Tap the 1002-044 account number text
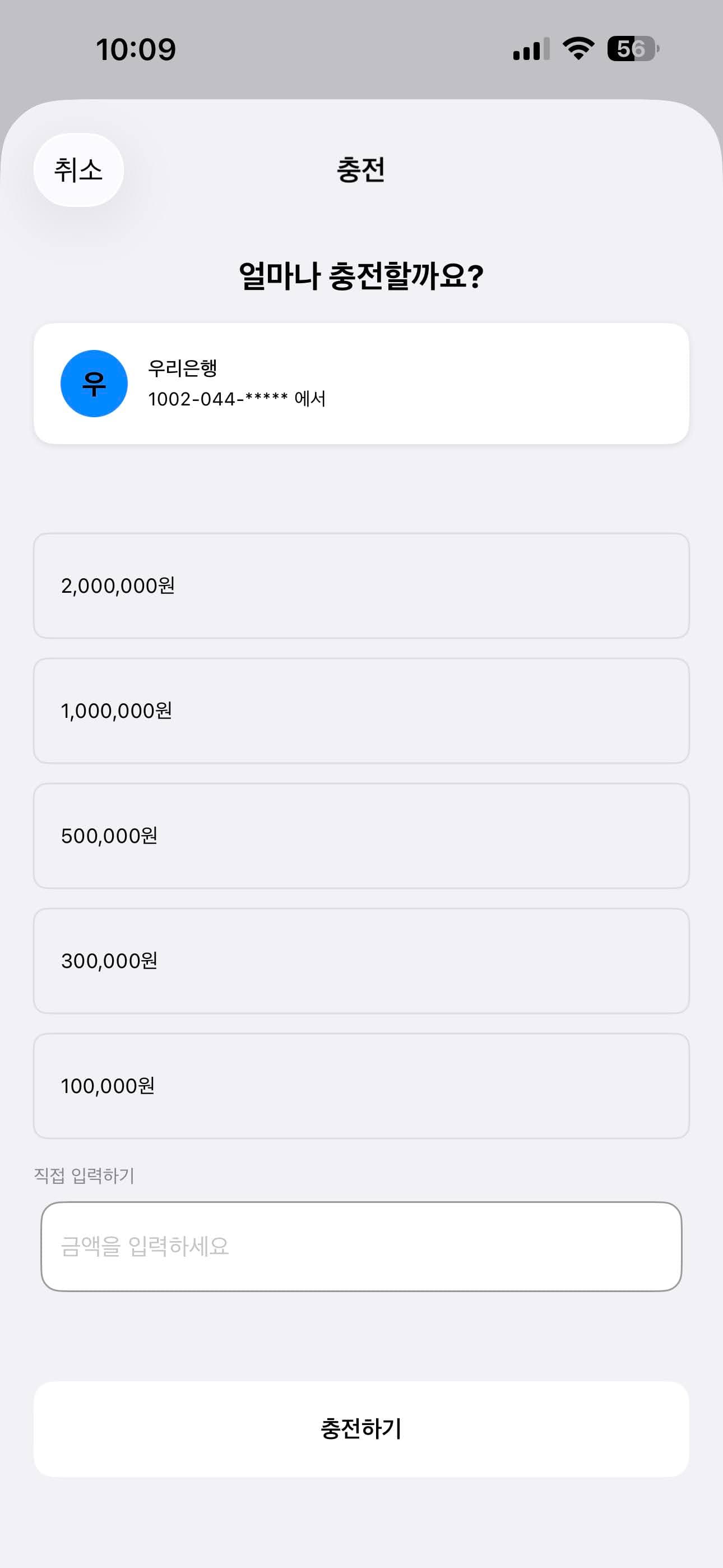This screenshot has width=723, height=1568. tap(217, 399)
